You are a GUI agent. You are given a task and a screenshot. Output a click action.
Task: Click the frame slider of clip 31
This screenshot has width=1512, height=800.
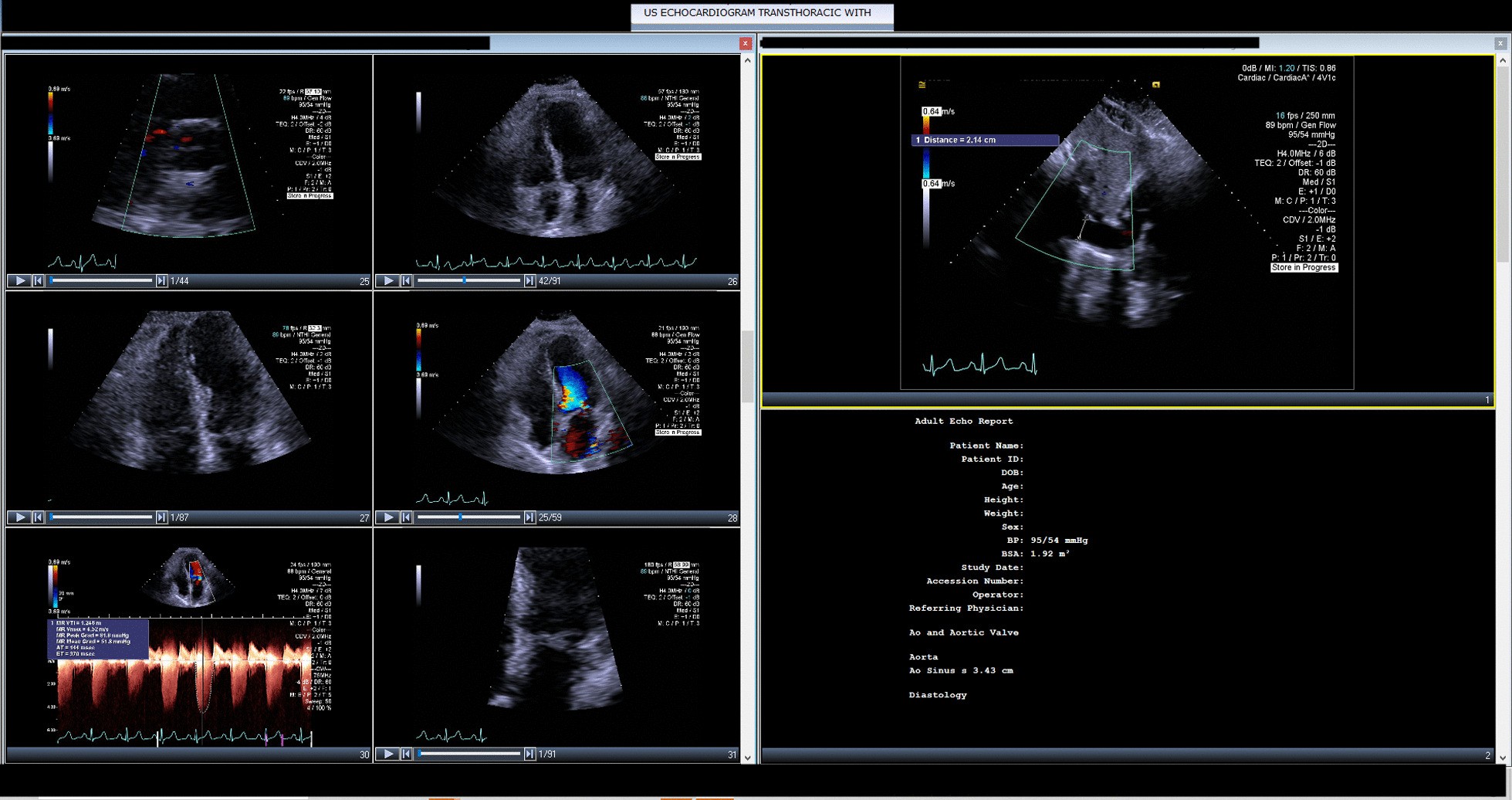tap(468, 754)
